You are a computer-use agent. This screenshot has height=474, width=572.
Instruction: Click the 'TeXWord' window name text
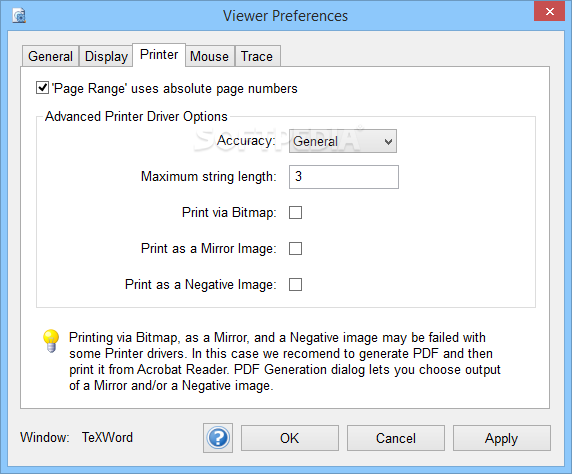pyautogui.click(x=107, y=437)
